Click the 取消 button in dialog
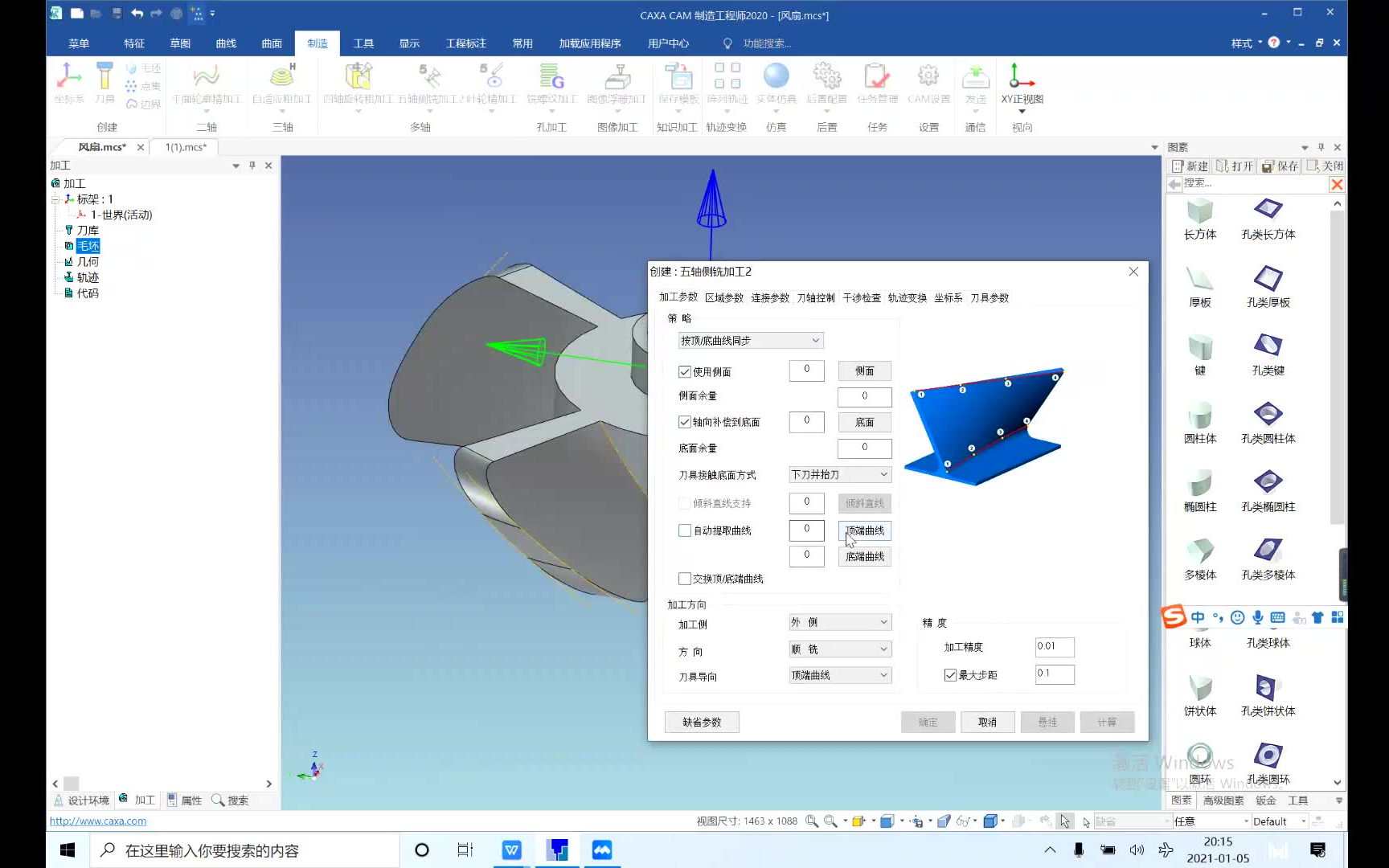The width and height of the screenshot is (1389, 868). pyautogui.click(x=987, y=723)
